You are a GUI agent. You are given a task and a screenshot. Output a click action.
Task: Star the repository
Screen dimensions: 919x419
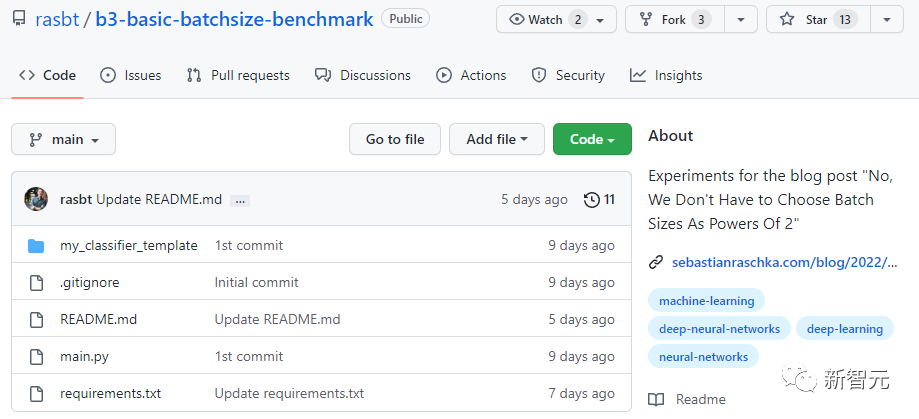click(x=817, y=19)
